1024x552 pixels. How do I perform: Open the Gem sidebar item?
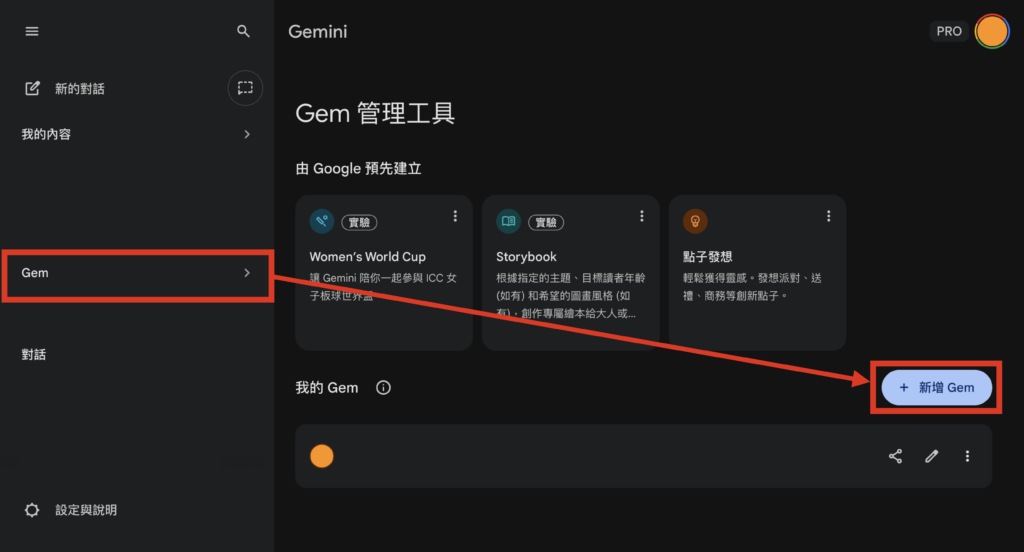137,273
